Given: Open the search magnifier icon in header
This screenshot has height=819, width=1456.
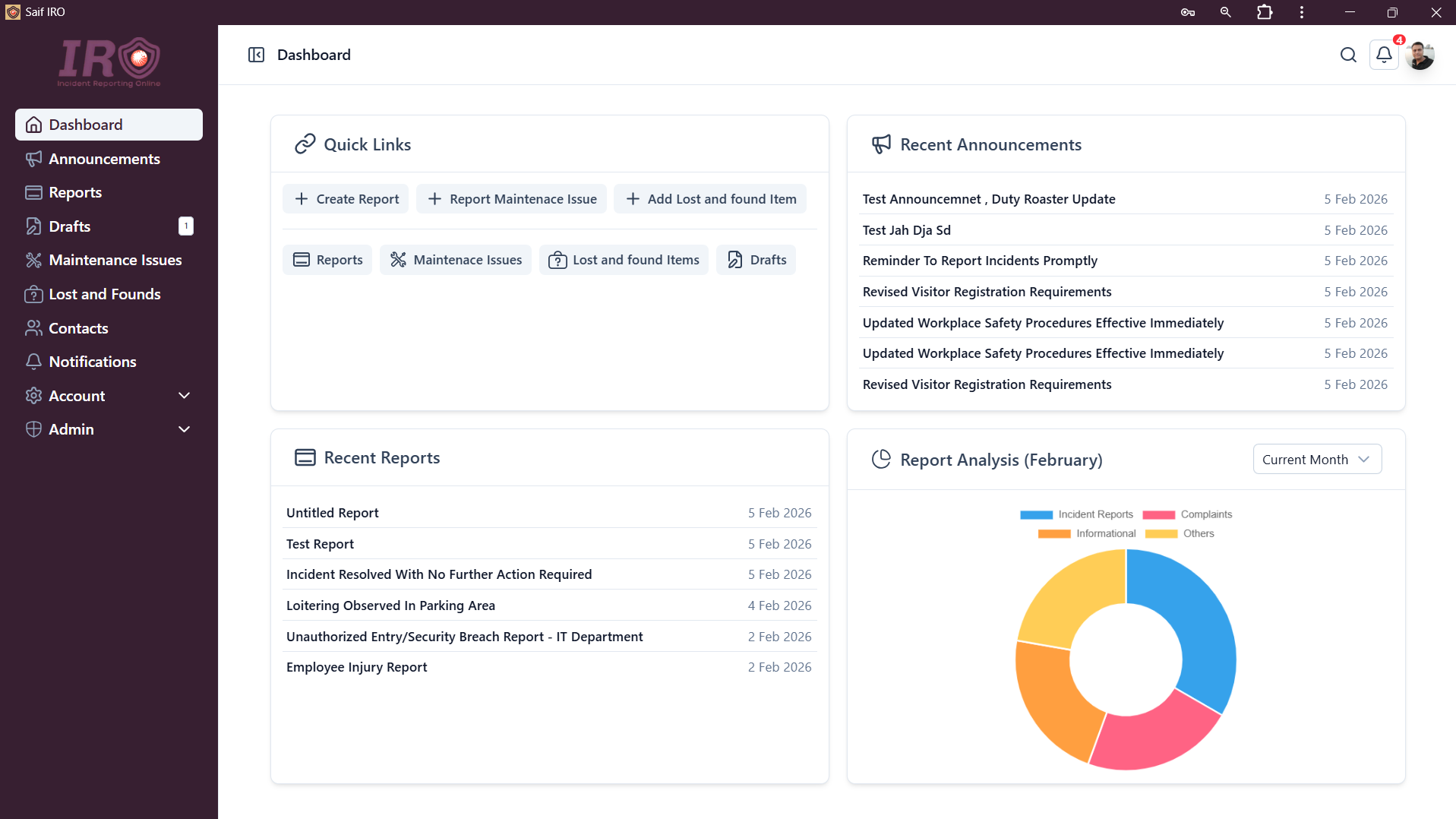Looking at the screenshot, I should [x=1348, y=55].
